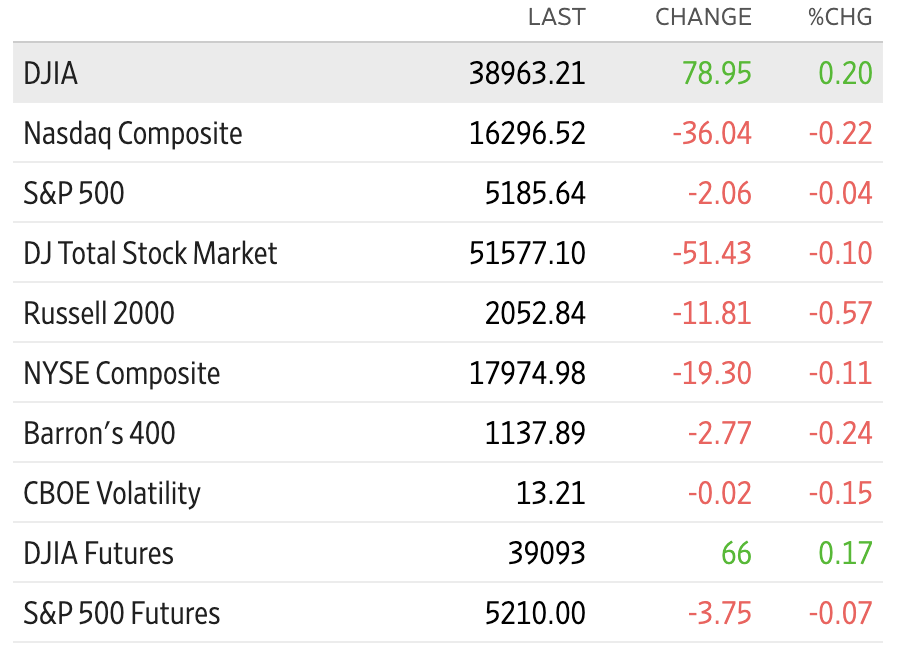This screenshot has height=654, width=900.
Task: Click S&P 500 Futures last 5210.00
Action: tap(535, 613)
